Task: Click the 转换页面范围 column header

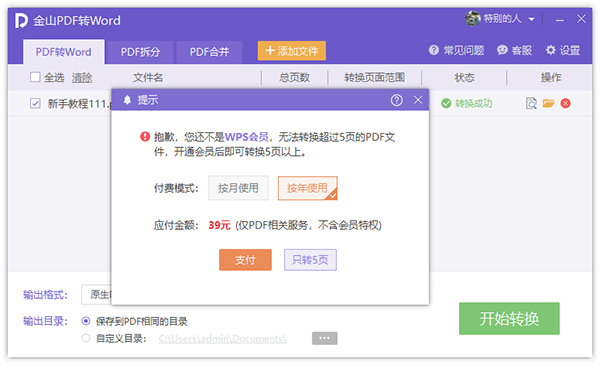Action: [x=374, y=78]
